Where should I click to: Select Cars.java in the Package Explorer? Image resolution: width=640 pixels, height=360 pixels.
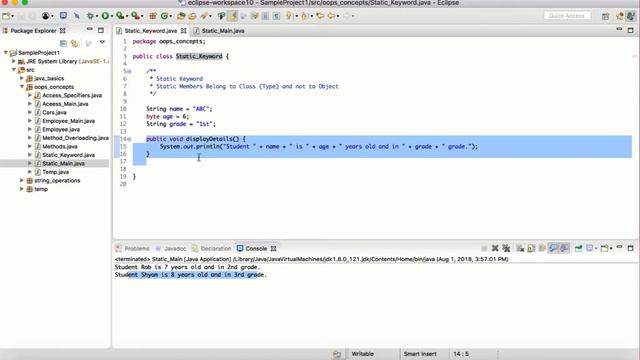(54, 112)
